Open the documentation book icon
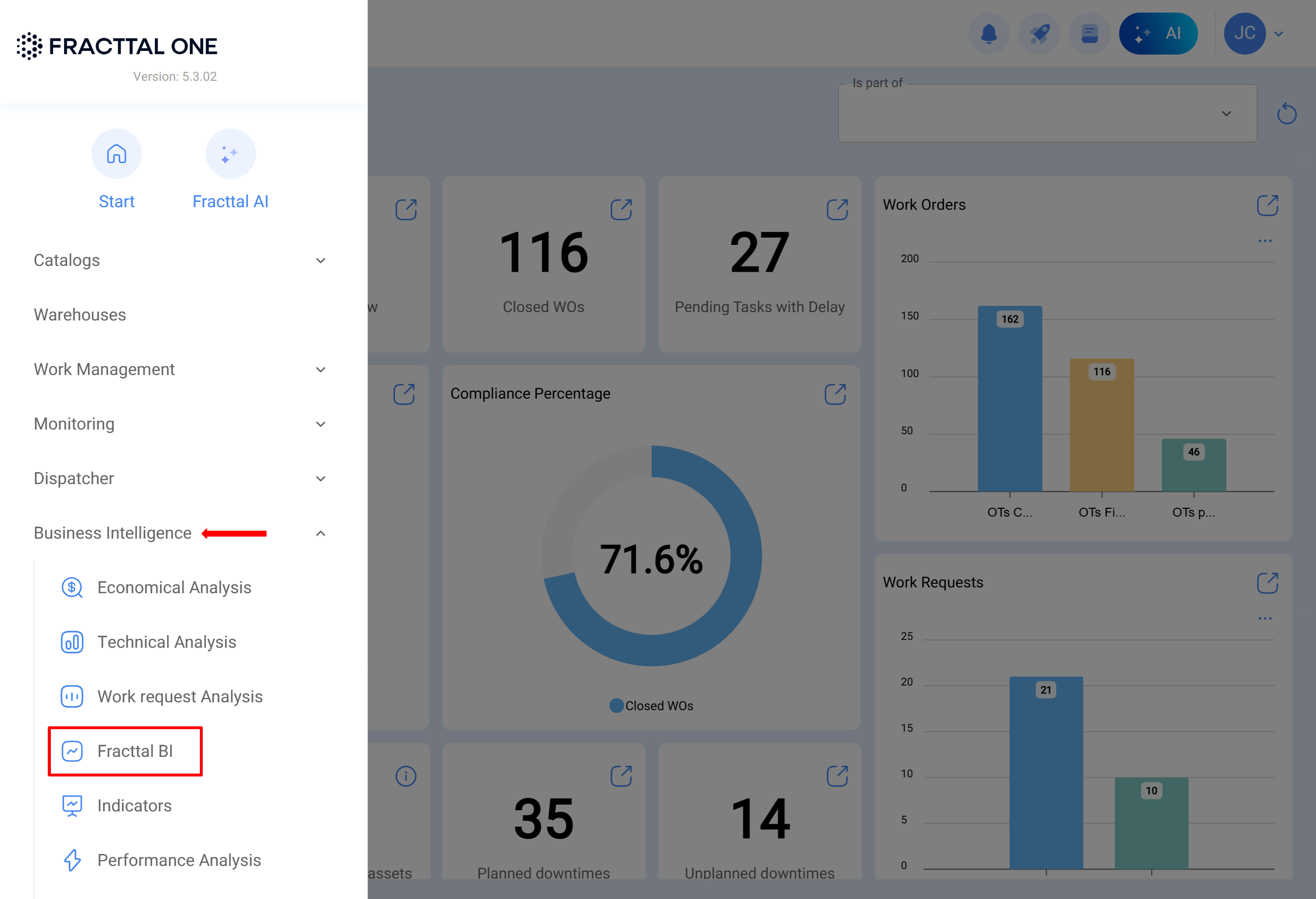1316x899 pixels. [x=1089, y=34]
